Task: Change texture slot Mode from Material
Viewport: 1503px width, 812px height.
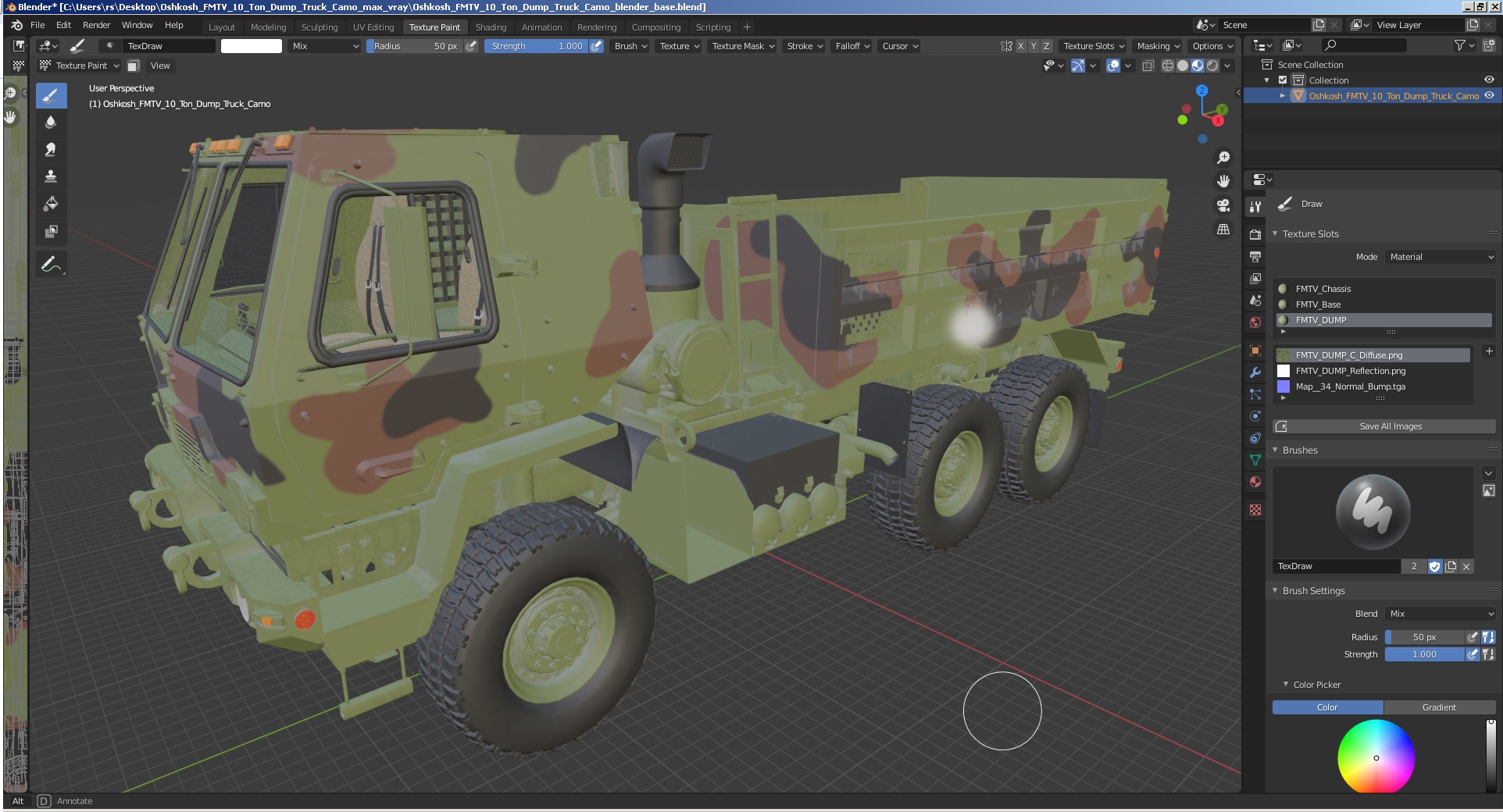Action: coord(1441,257)
